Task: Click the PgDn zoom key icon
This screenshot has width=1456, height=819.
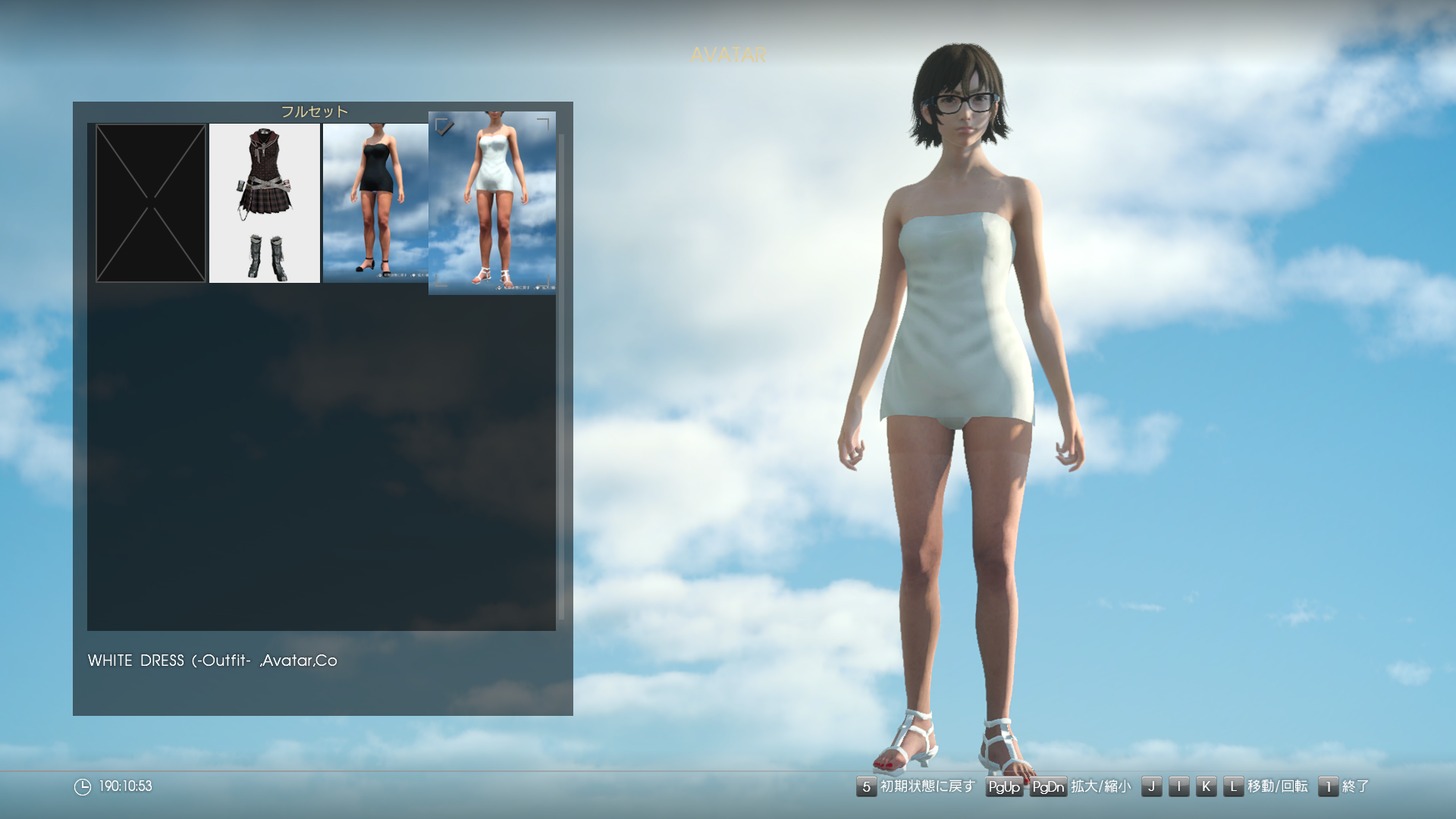Action: coord(1048,786)
